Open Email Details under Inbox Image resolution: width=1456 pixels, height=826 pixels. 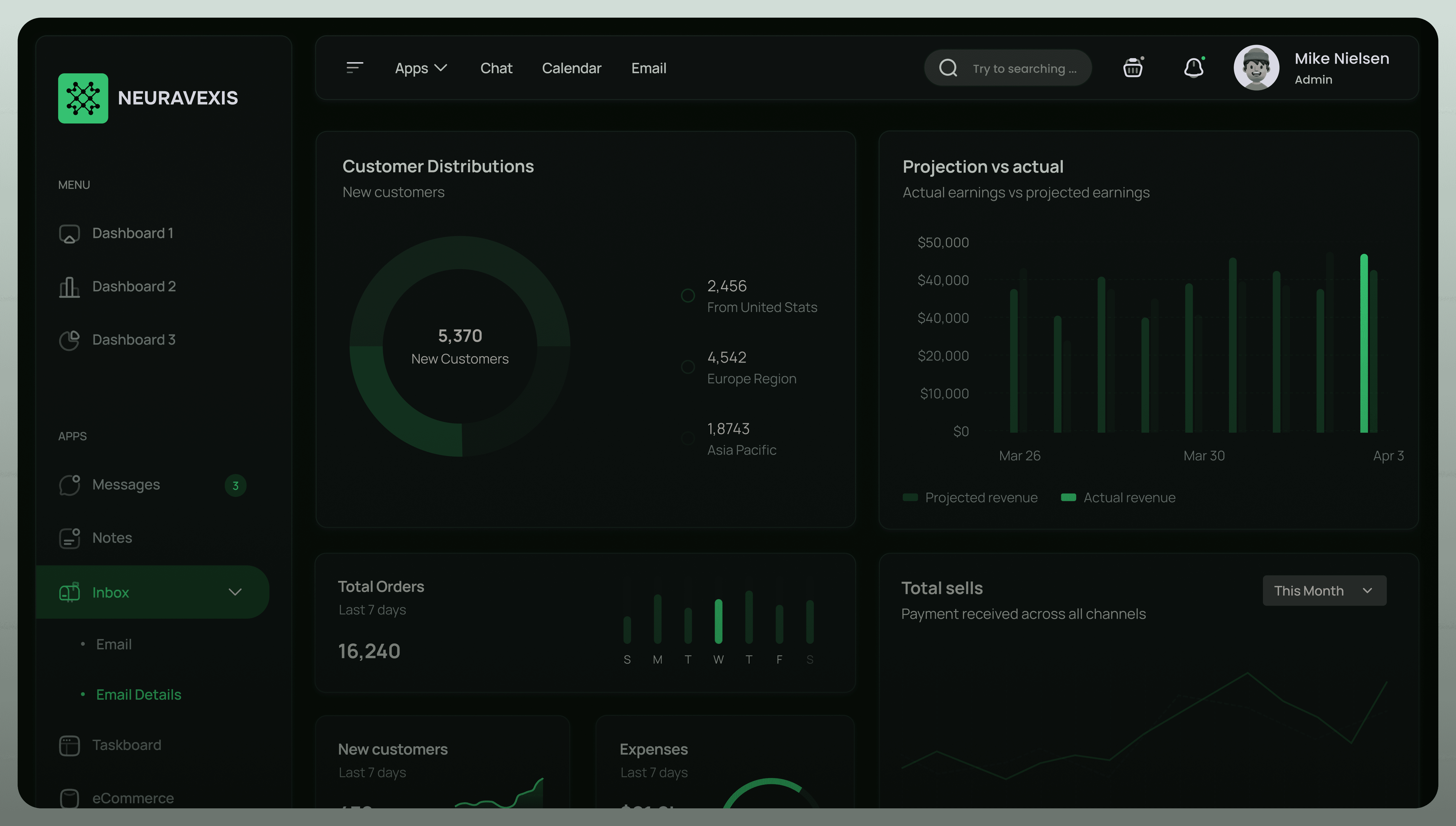[138, 694]
